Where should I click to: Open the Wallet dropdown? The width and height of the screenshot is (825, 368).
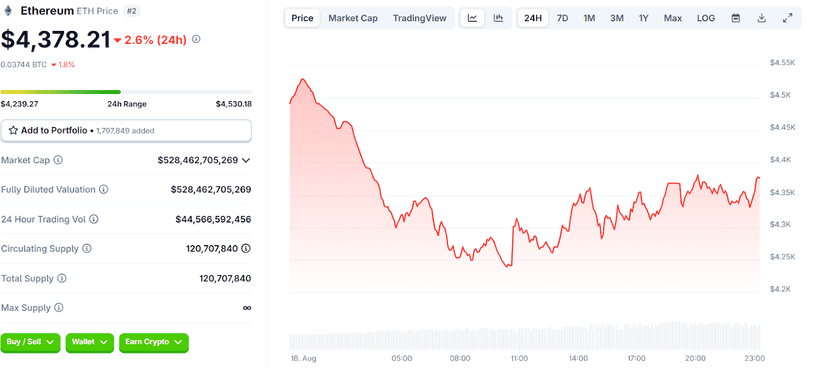coord(89,342)
